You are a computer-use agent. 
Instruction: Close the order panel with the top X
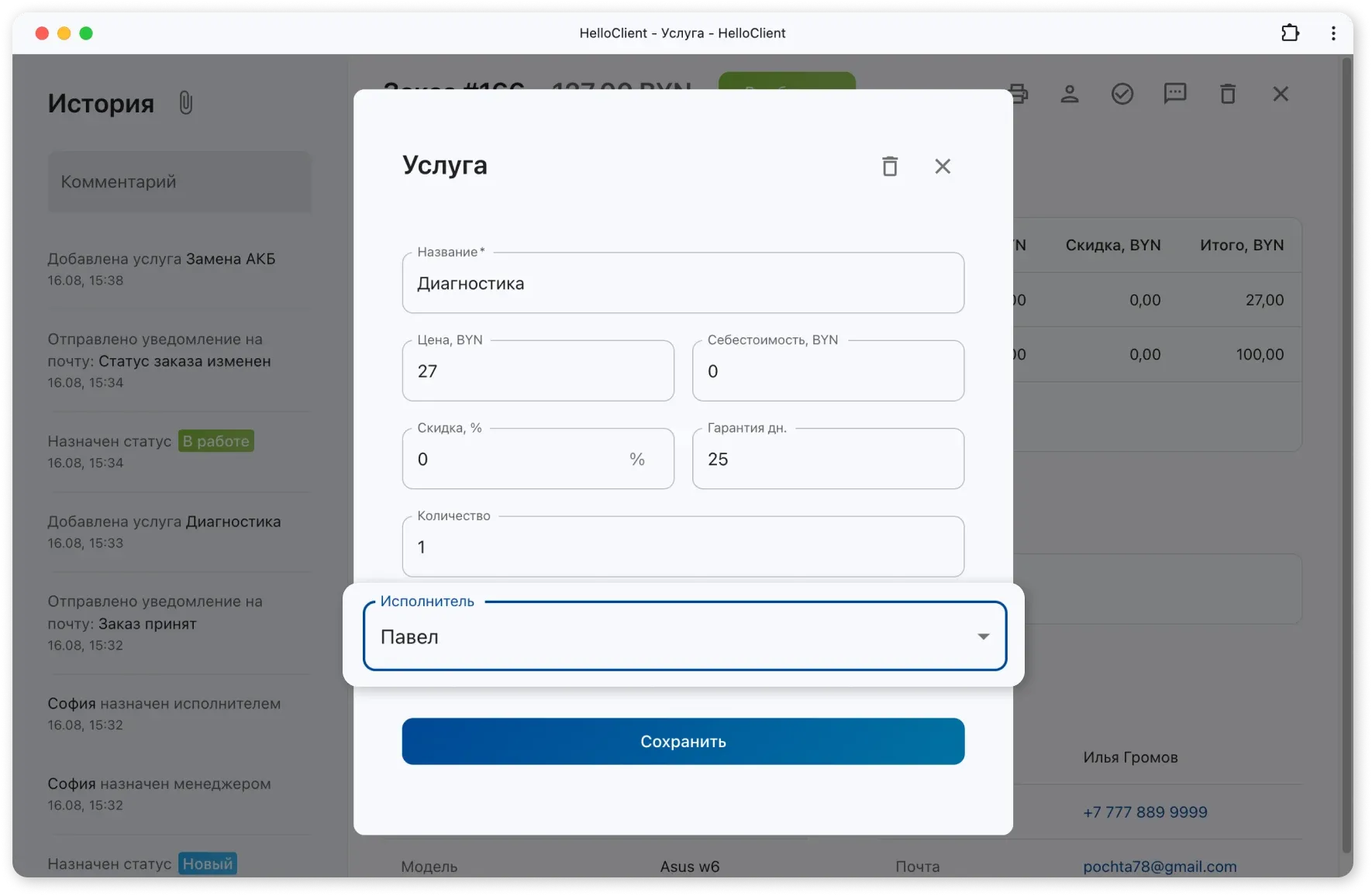[x=1281, y=94]
